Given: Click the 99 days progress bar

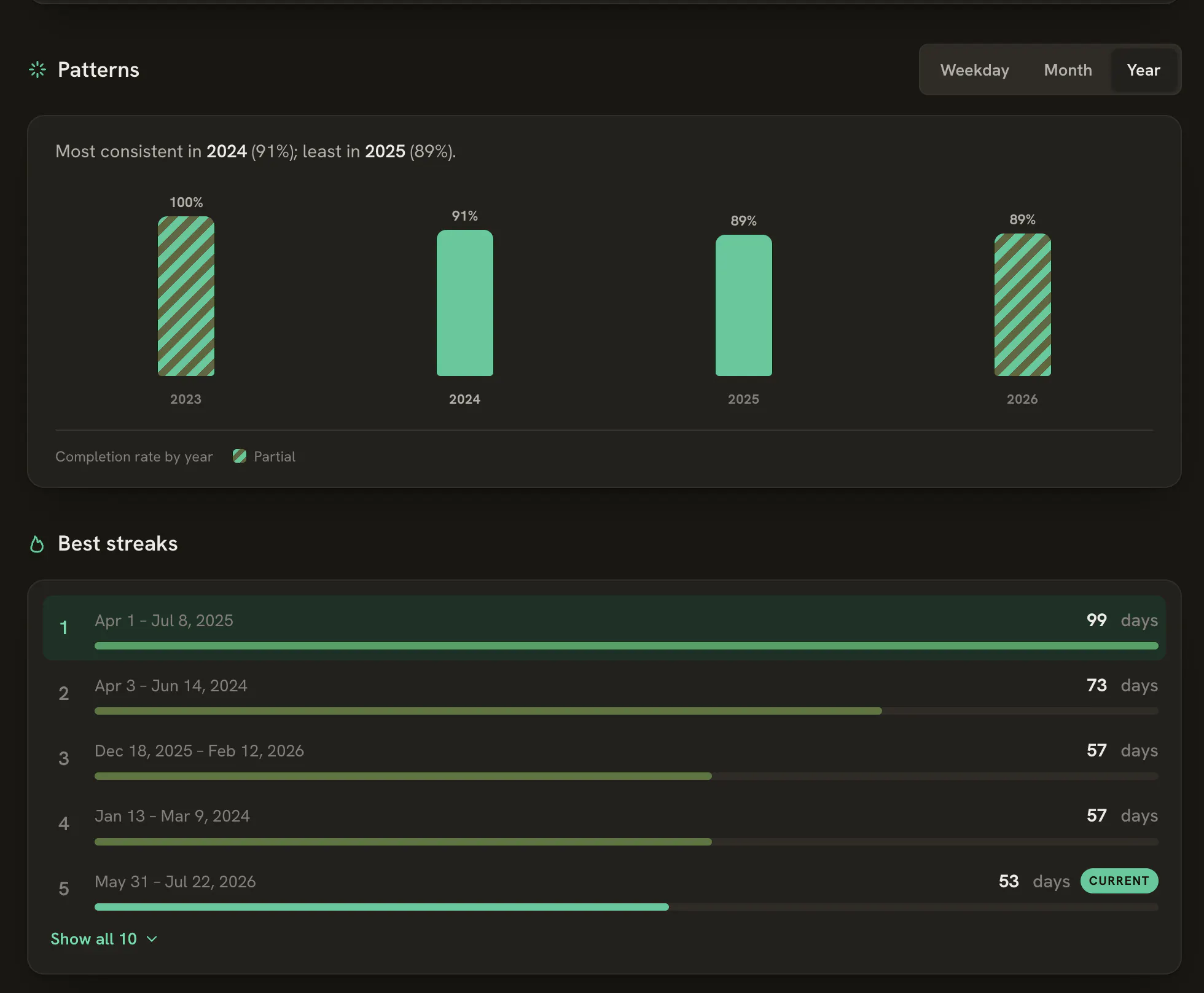Looking at the screenshot, I should [x=627, y=646].
